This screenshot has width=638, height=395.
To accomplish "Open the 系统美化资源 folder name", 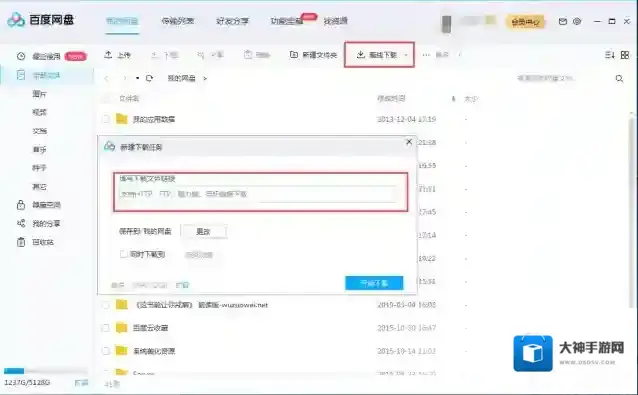I will click(x=154, y=351).
